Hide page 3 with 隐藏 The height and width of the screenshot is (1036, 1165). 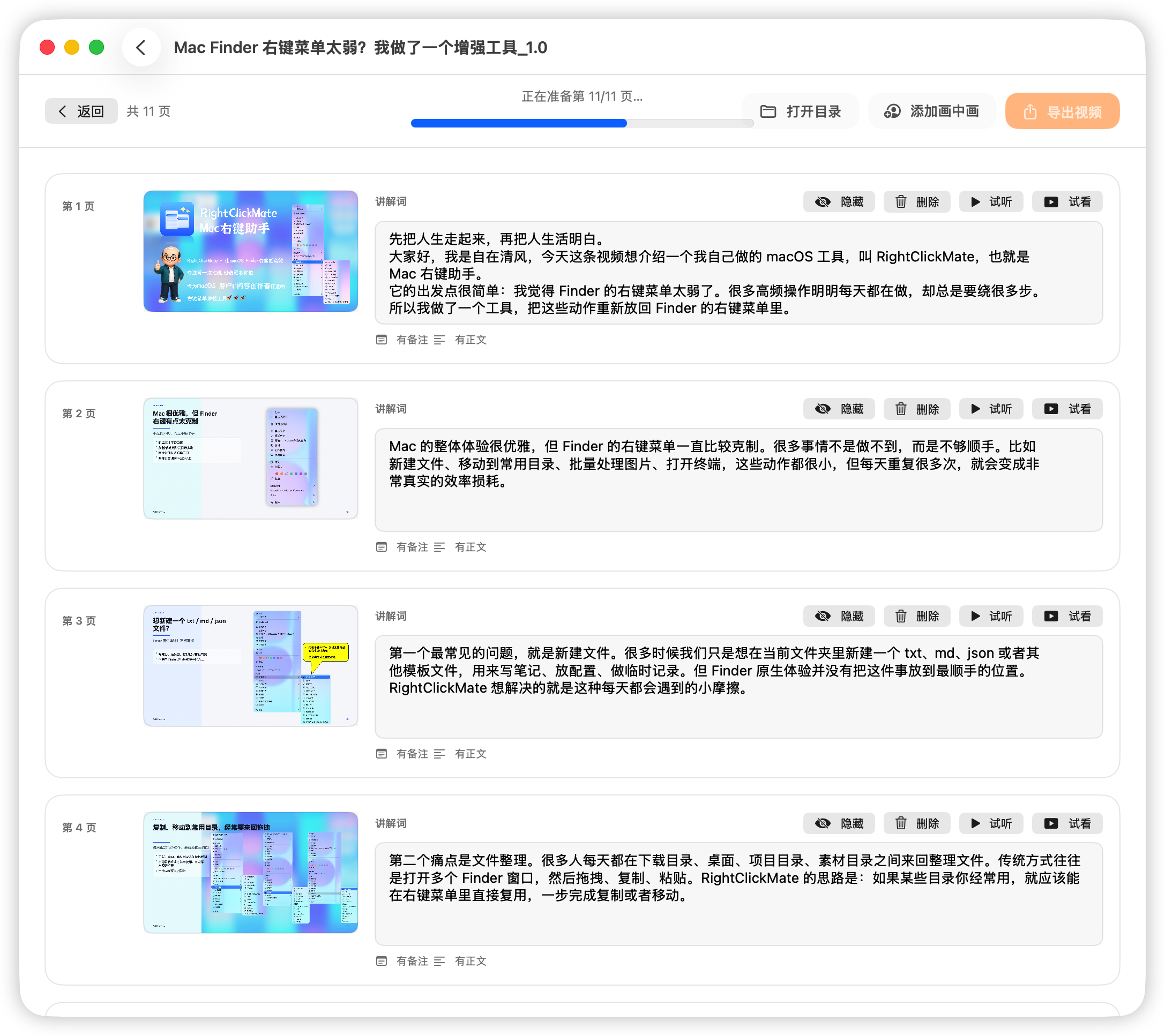coord(839,616)
